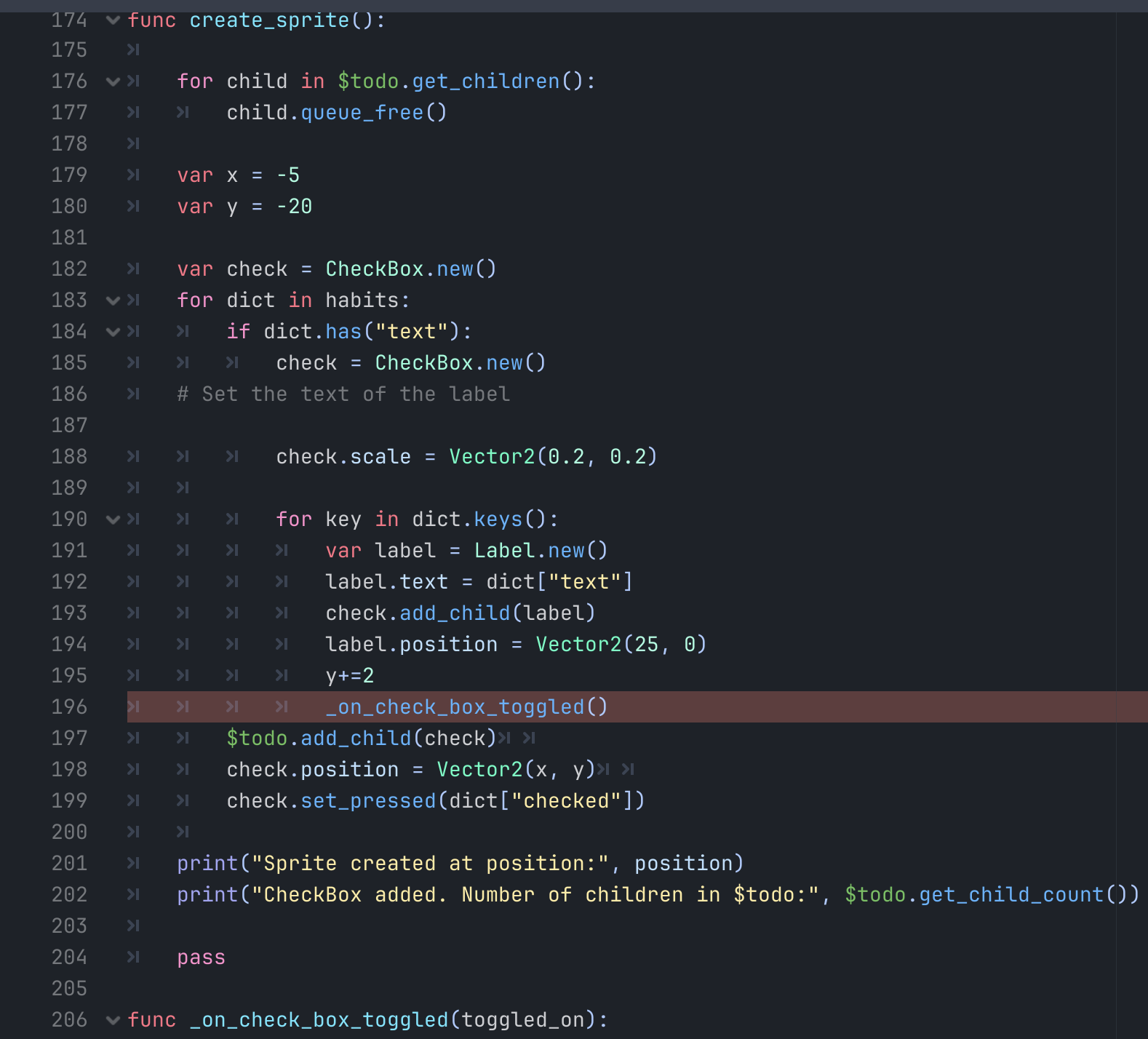Click '-5' value on line 179

click(x=288, y=175)
